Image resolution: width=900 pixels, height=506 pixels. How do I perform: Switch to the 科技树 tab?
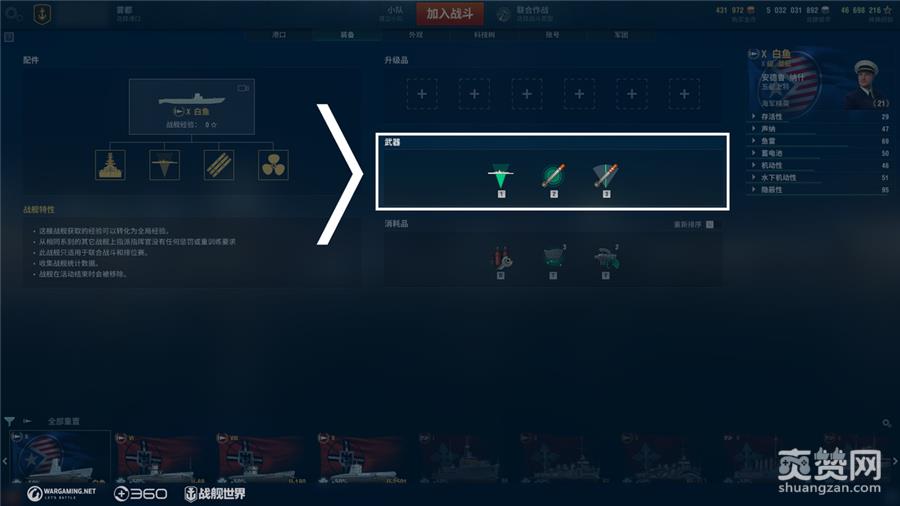click(484, 35)
